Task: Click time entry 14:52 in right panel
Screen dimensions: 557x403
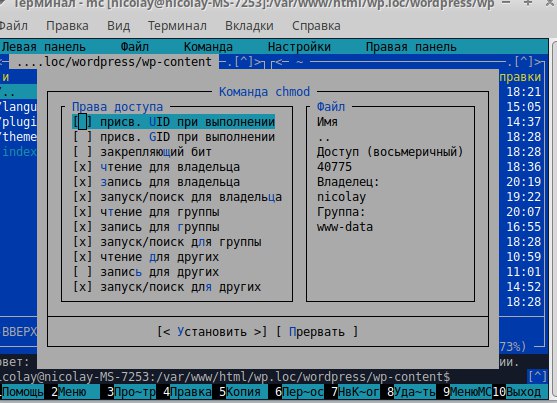Action: 523,286
